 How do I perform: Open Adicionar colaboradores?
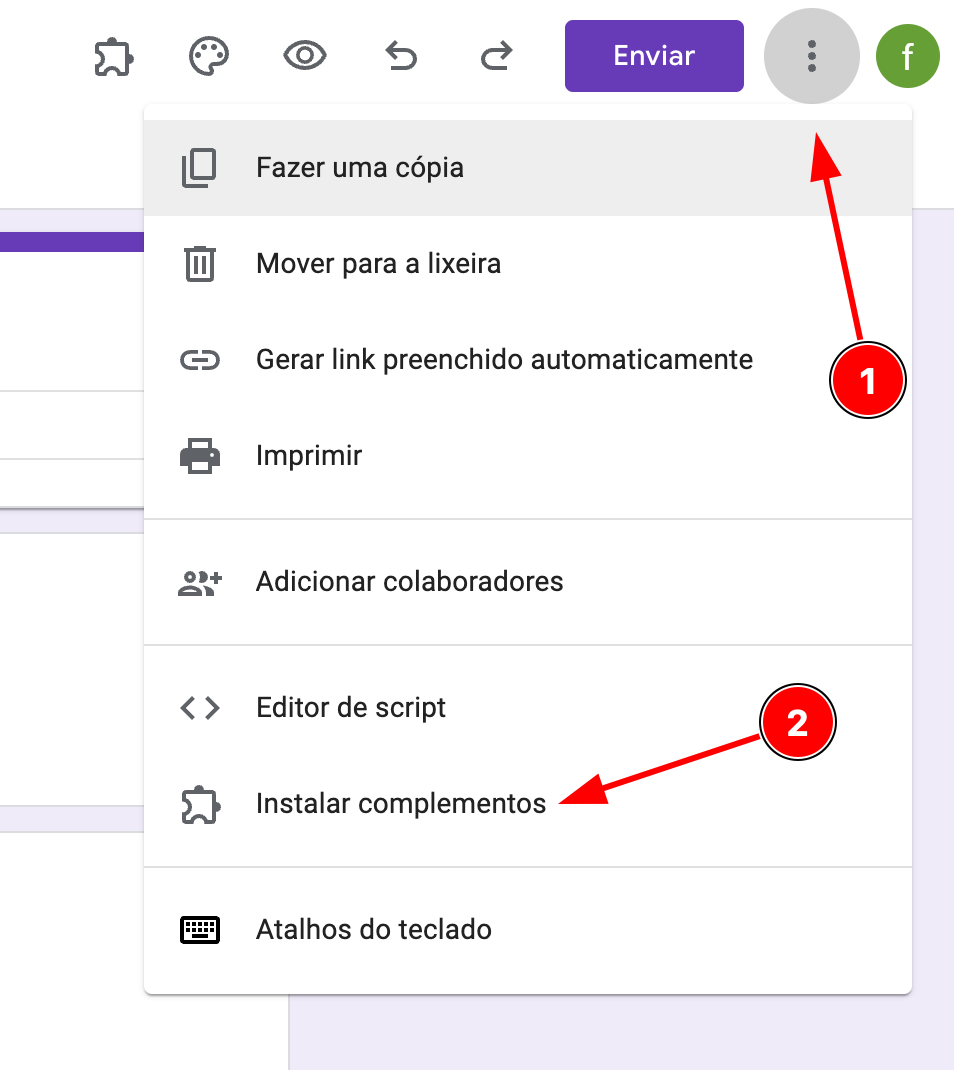pos(409,581)
